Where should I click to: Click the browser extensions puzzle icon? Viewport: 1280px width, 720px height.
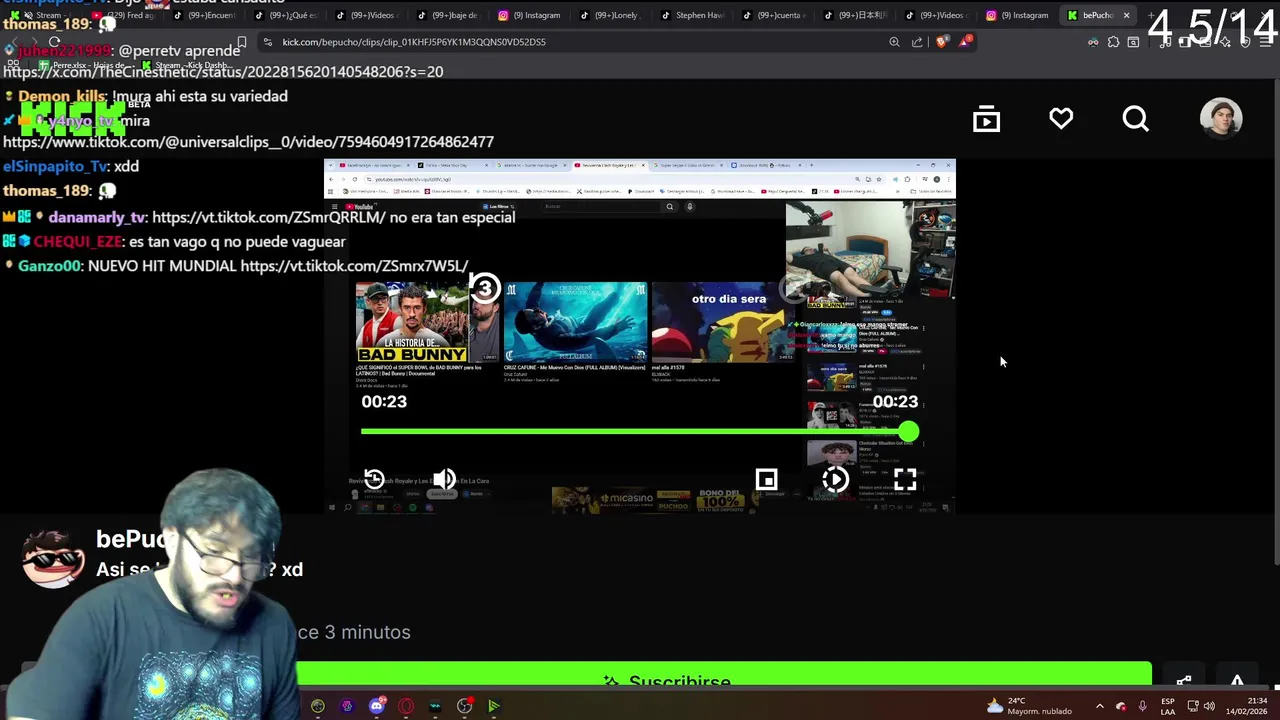pyautogui.click(x=1113, y=42)
